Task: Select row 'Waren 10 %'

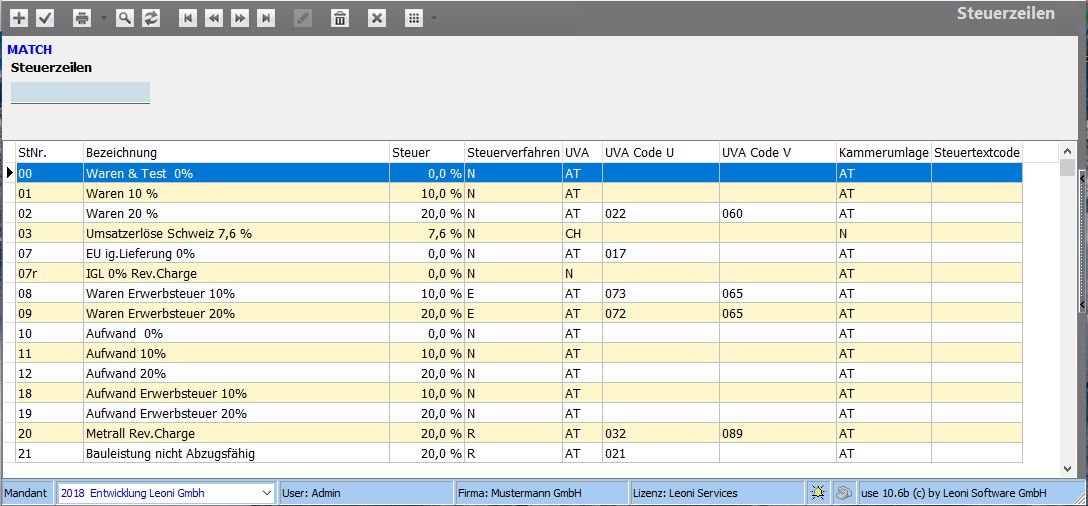Action: click(519, 194)
